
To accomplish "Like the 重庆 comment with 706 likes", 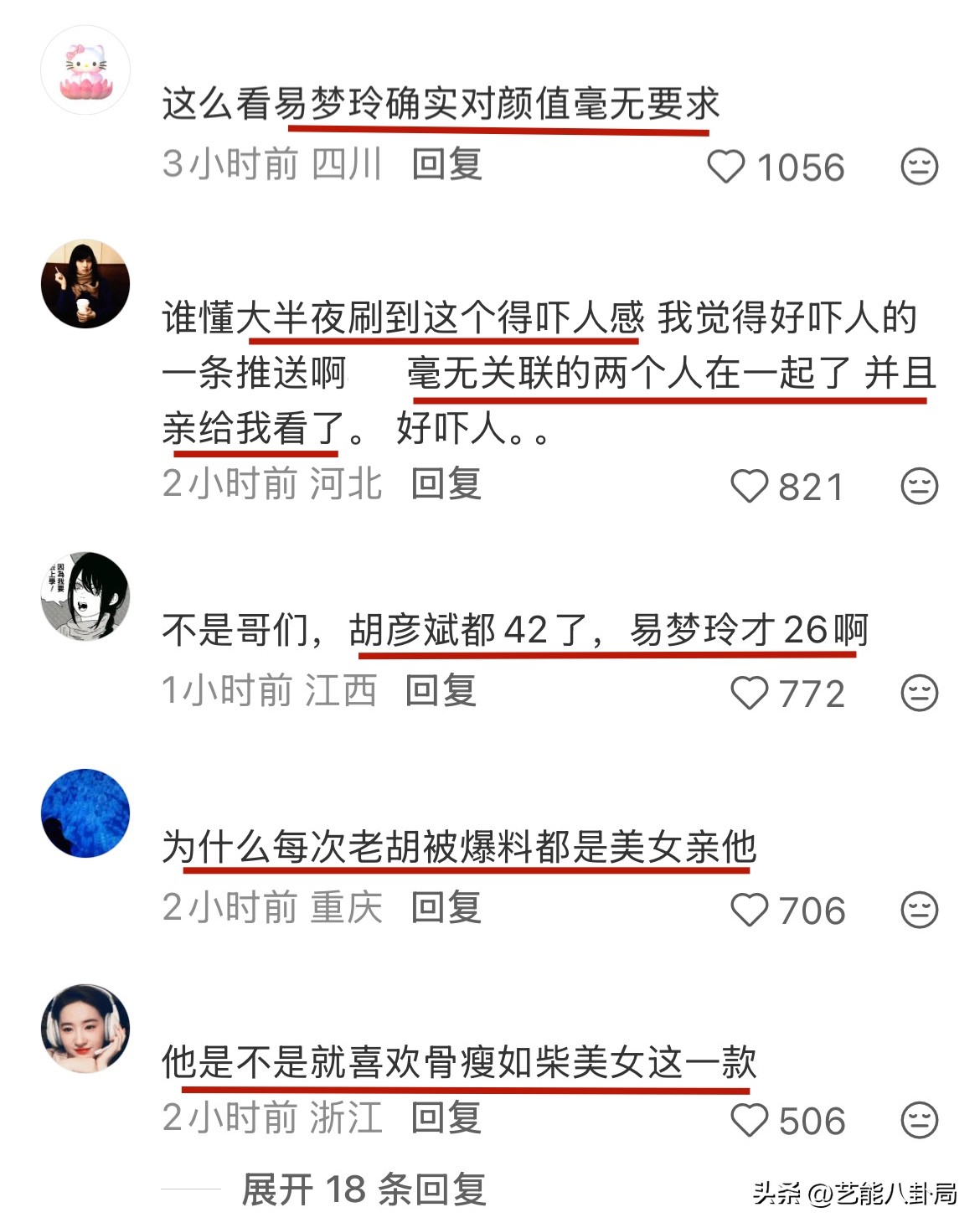I will coord(749,910).
